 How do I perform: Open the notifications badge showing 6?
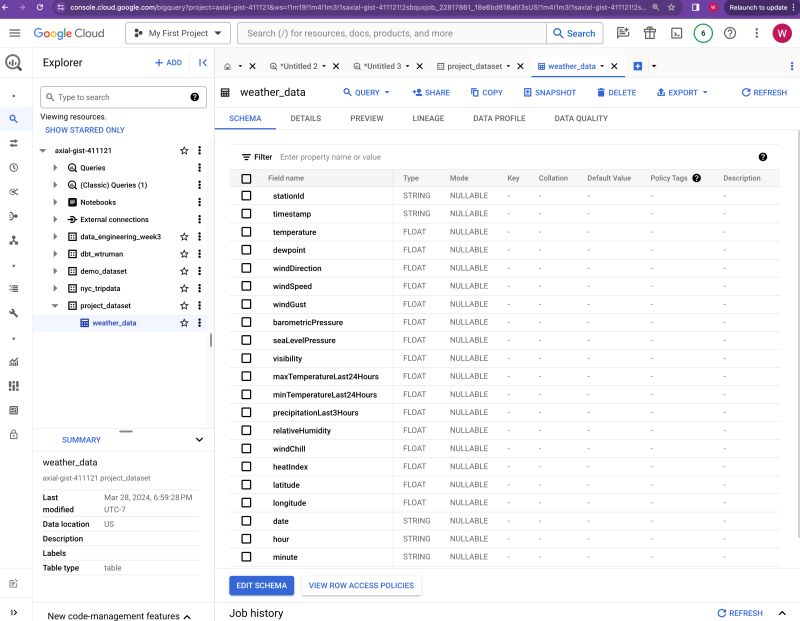(x=703, y=33)
